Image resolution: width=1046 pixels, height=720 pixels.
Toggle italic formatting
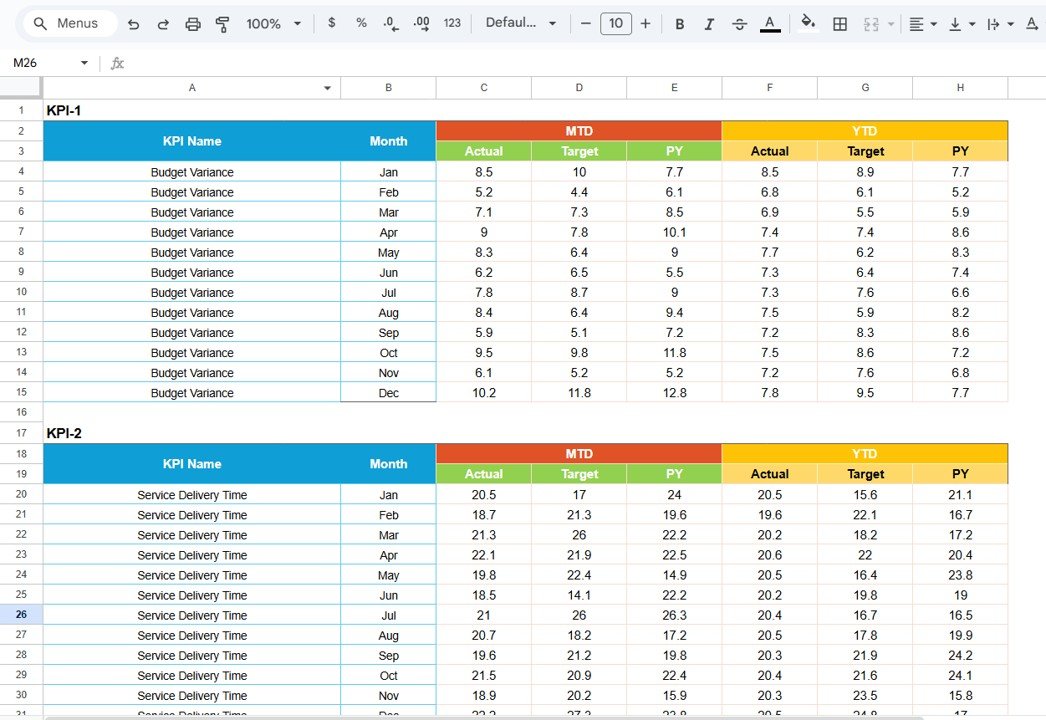pos(709,23)
